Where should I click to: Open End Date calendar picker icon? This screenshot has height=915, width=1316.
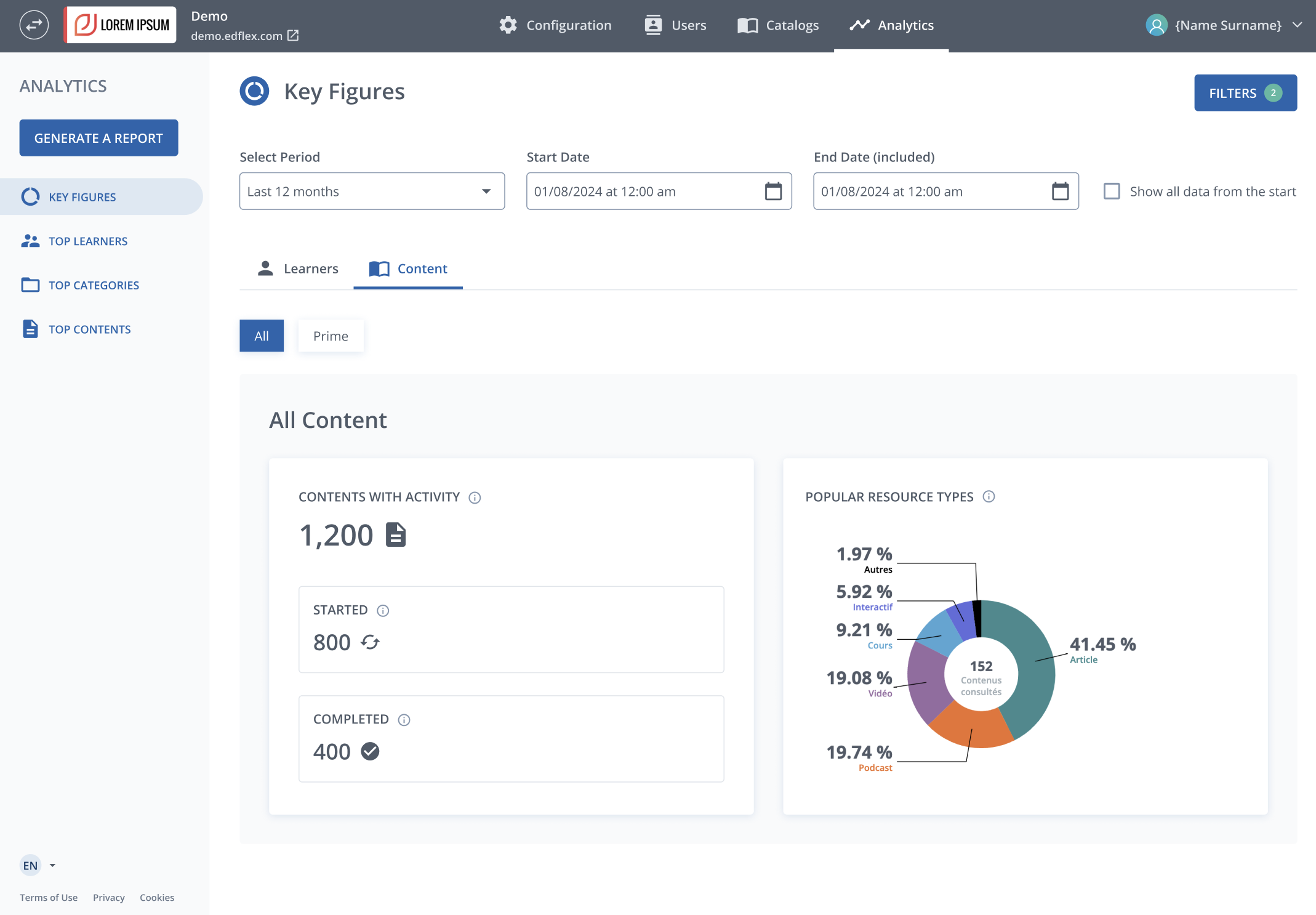pyautogui.click(x=1060, y=191)
